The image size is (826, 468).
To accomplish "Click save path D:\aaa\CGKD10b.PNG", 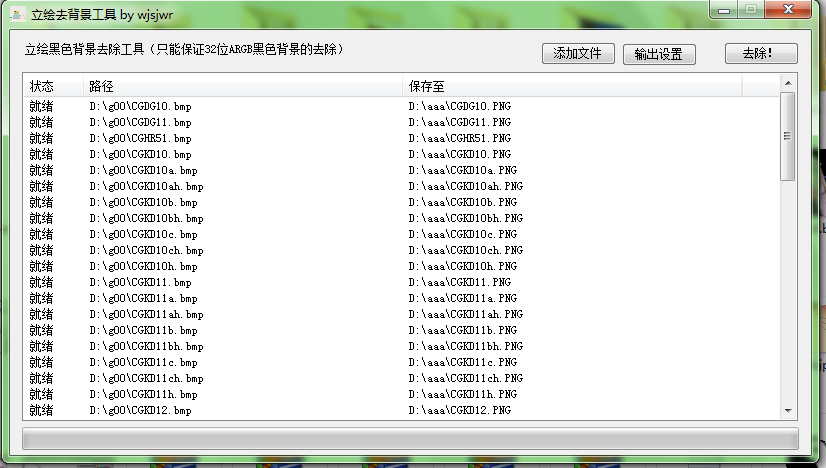I will coord(463,202).
